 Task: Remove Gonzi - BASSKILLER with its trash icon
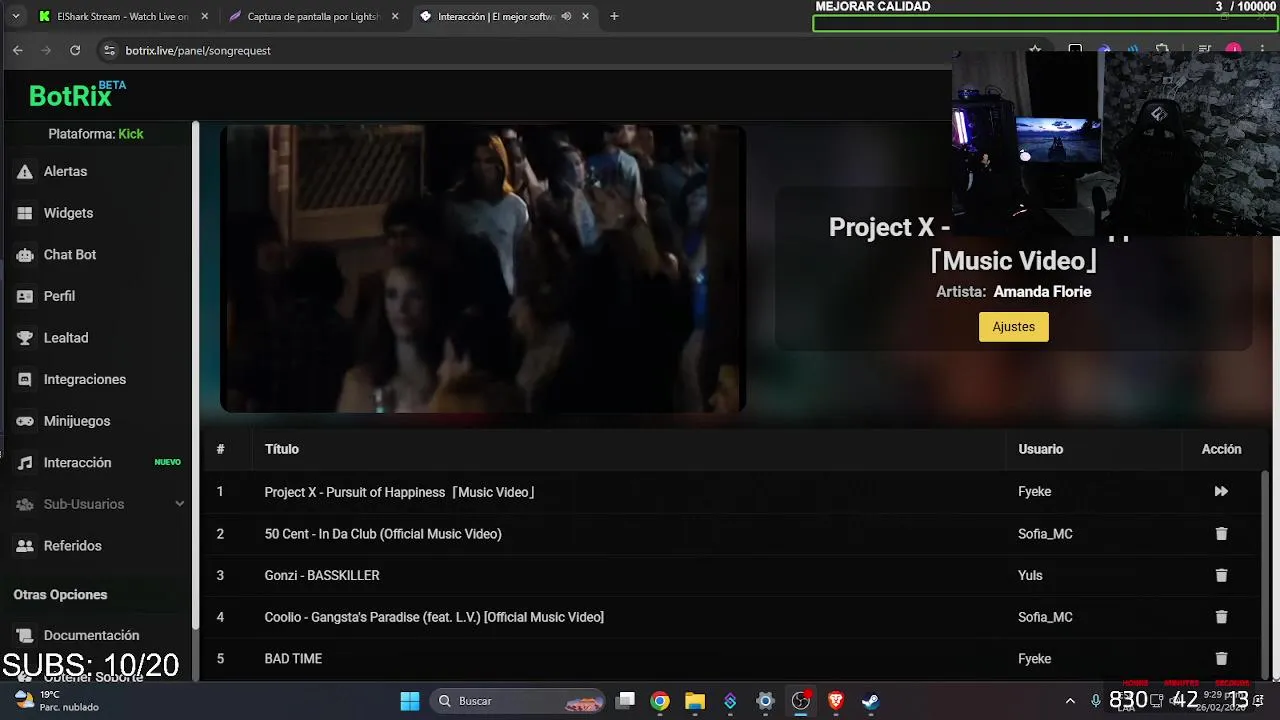pyautogui.click(x=1221, y=575)
